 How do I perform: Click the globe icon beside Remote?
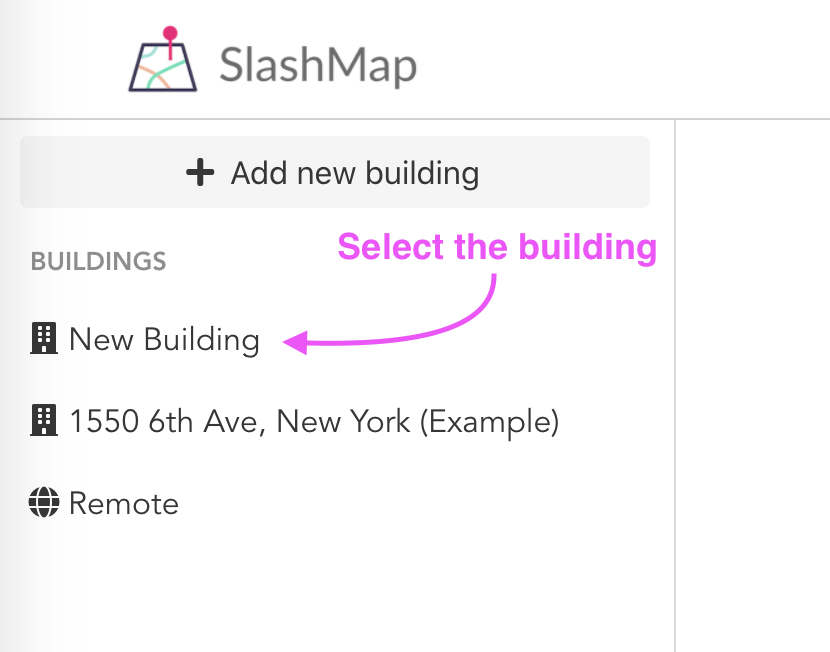44,502
